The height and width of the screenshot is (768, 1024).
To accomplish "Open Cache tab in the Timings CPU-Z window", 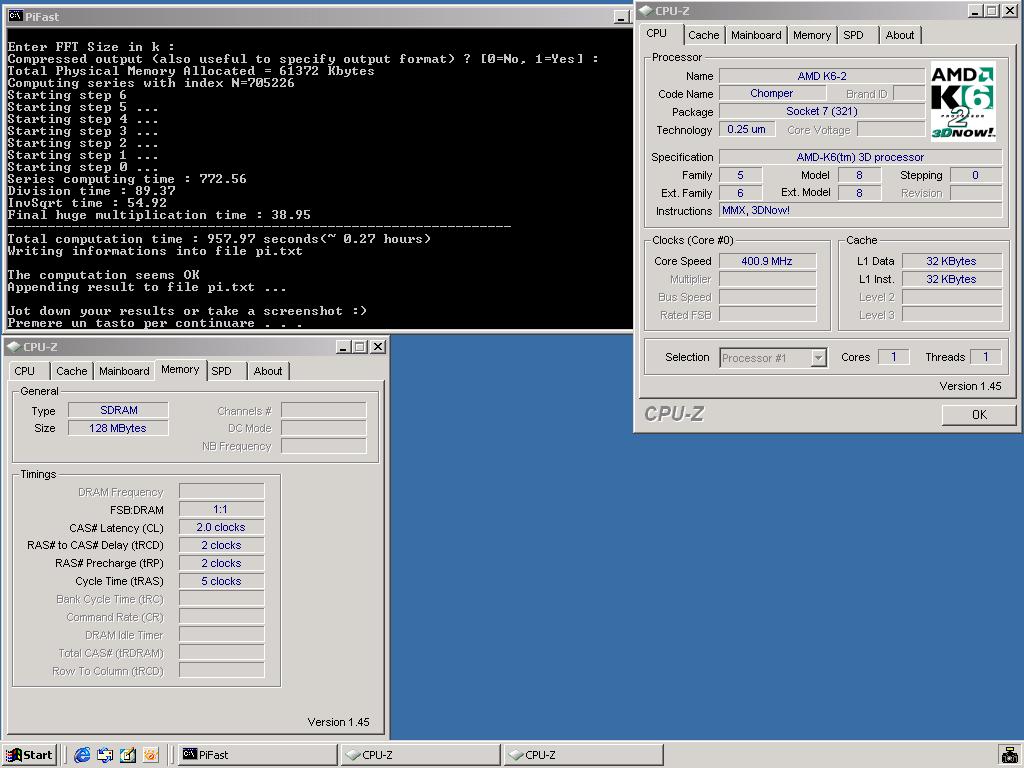I will tap(72, 371).
